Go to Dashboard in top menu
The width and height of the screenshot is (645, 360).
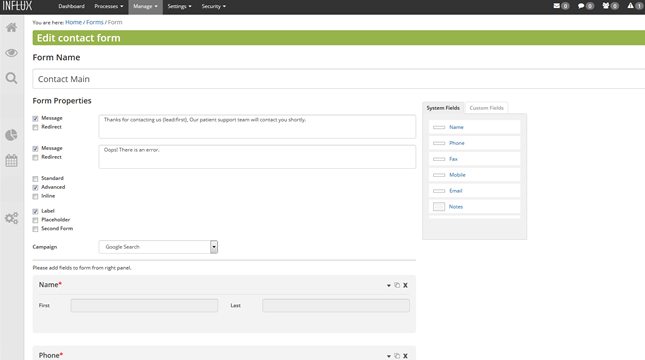click(x=71, y=6)
